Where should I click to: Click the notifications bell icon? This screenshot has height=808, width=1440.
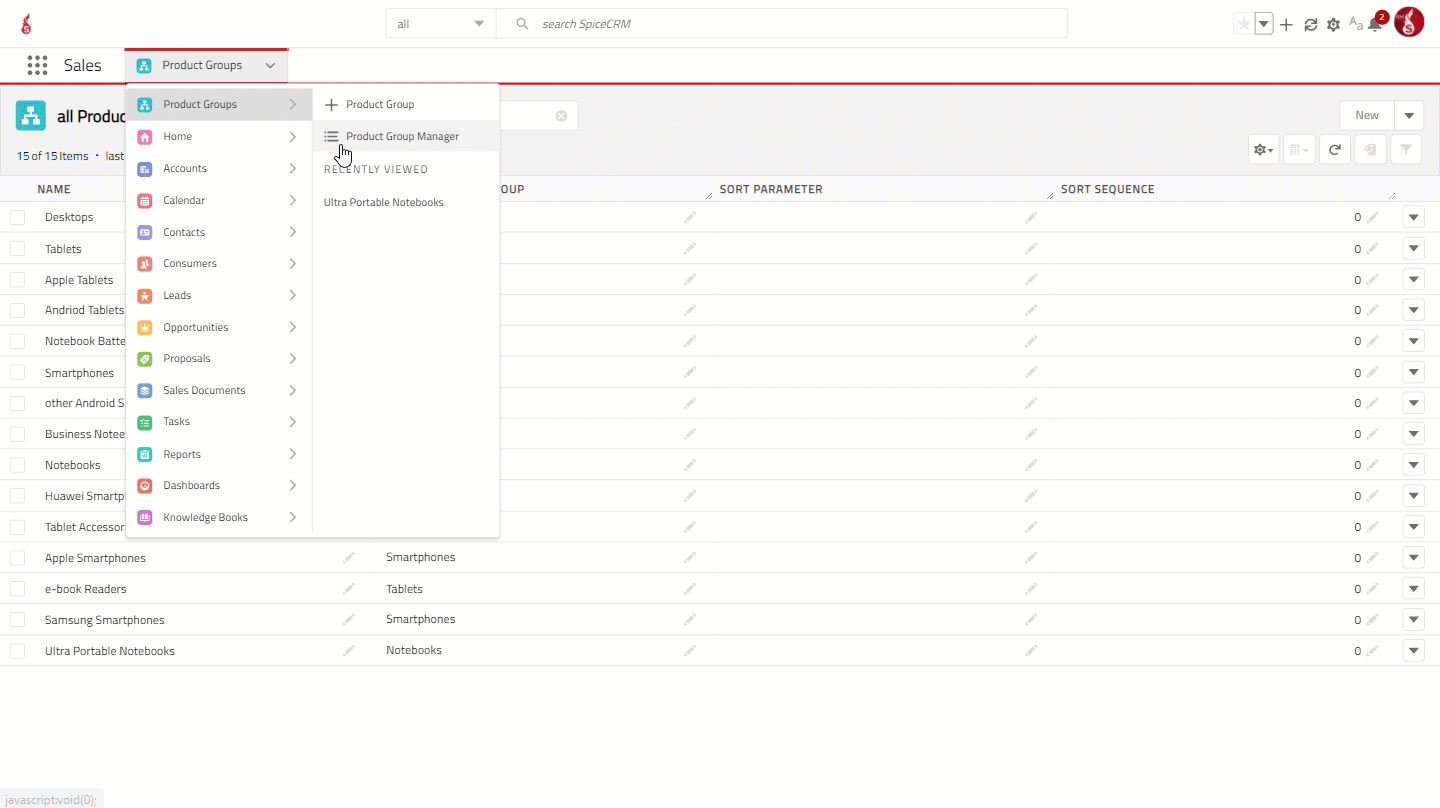[1375, 25]
